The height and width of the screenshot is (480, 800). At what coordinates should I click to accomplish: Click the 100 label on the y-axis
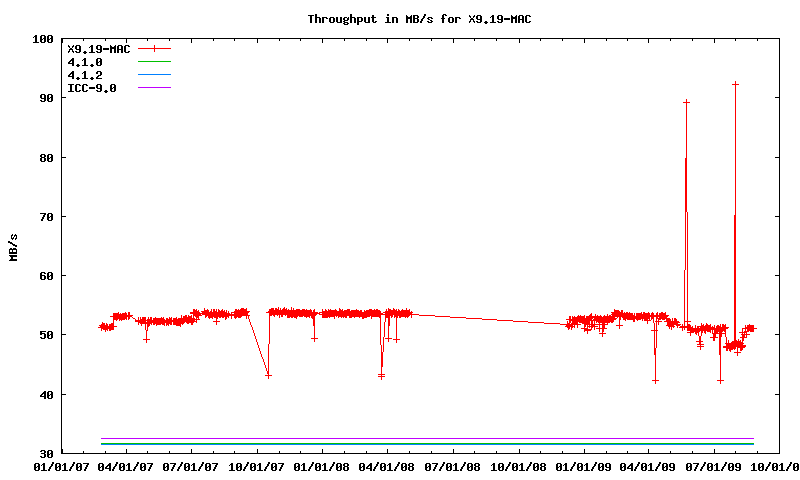(x=42, y=39)
